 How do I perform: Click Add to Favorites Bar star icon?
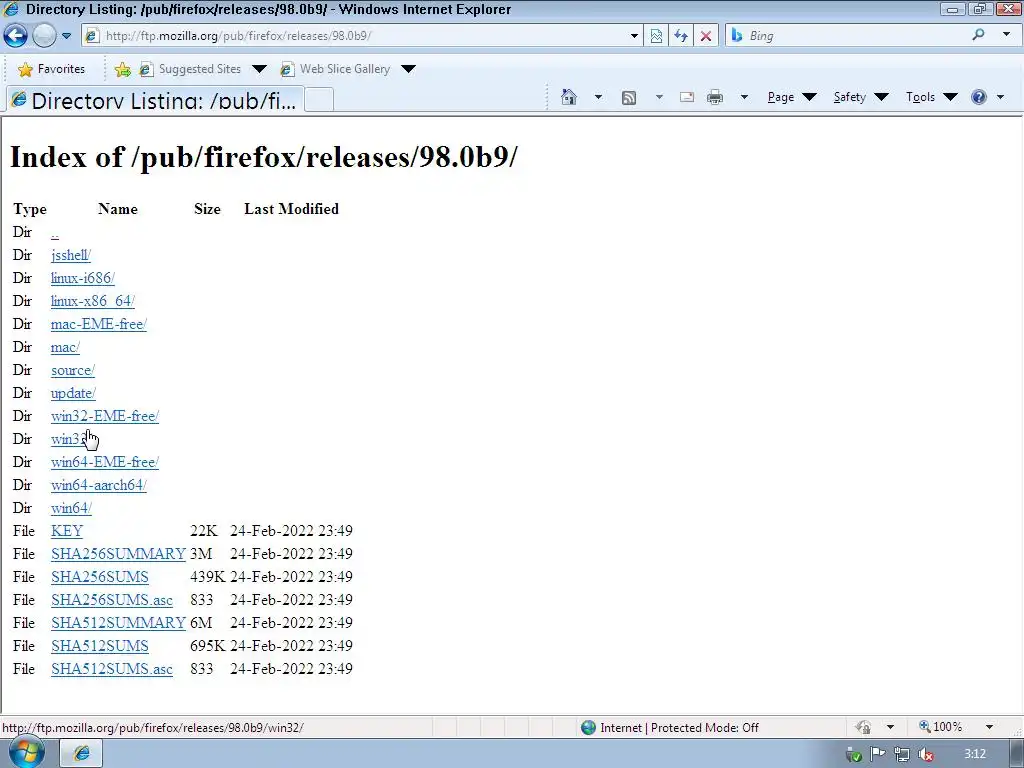point(122,69)
